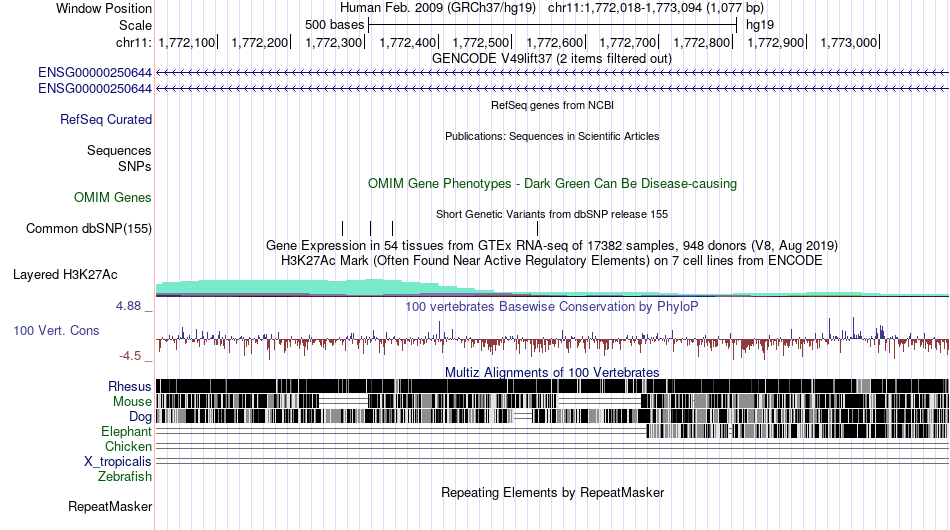Select the X_tropicalis alignment row label
The image size is (950, 530).
click(118, 462)
